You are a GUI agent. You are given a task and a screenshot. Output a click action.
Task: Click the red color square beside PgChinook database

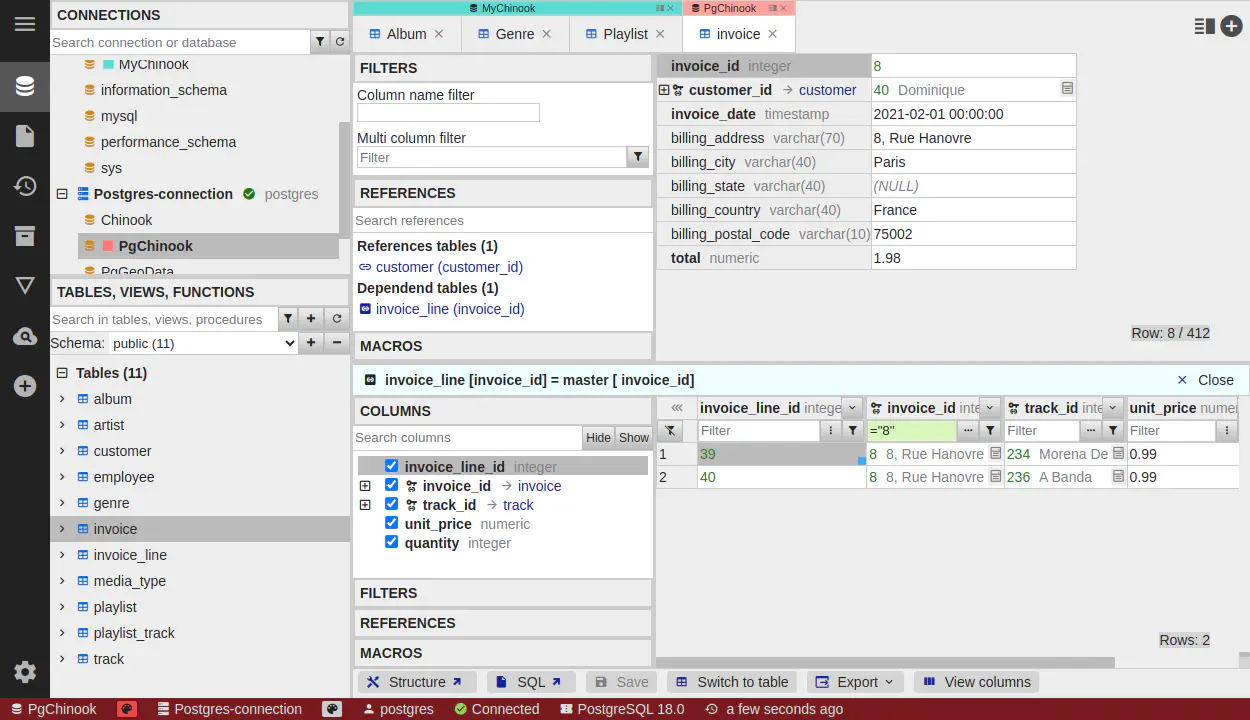108,246
